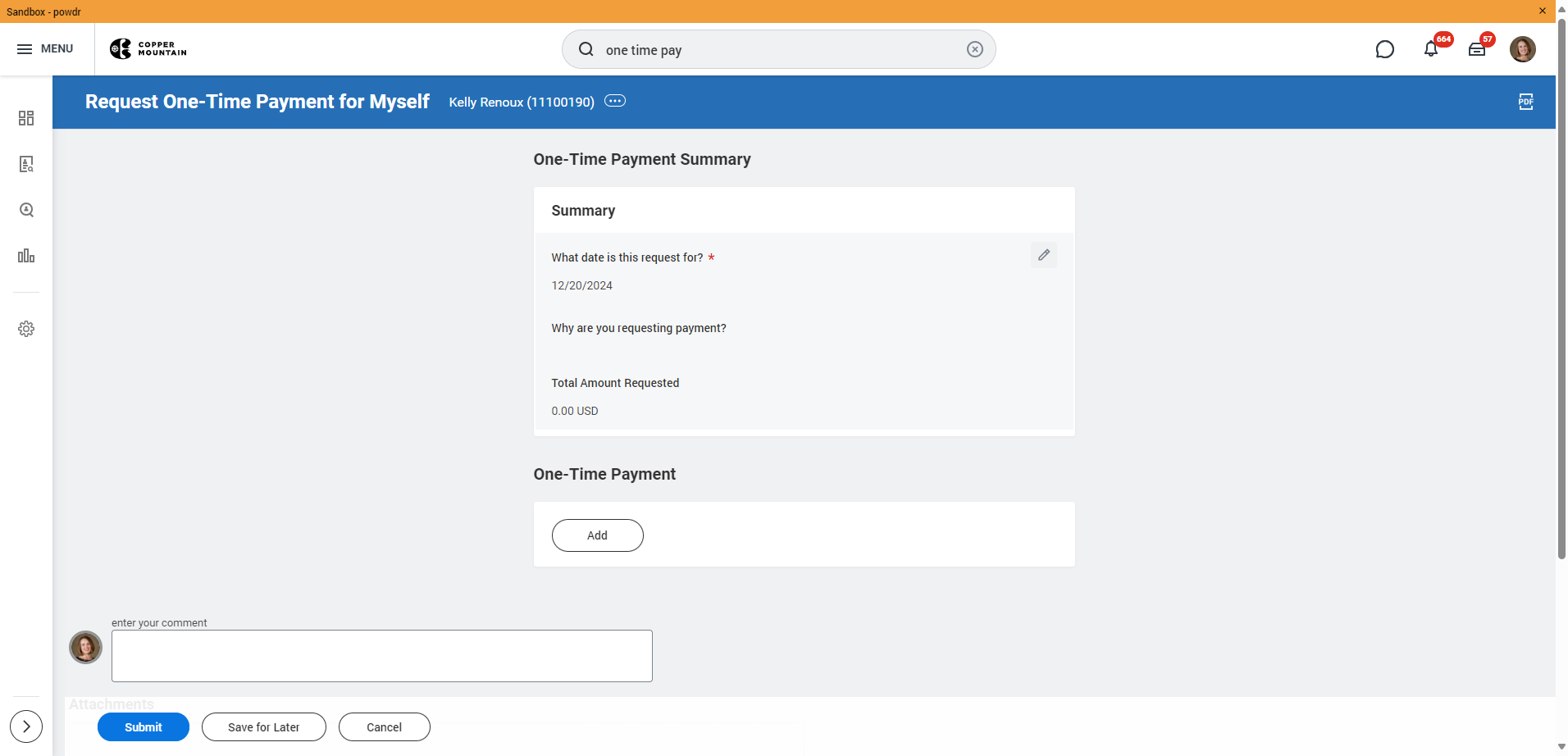Click the Copper Mountain logo
The width and height of the screenshot is (1568, 756).
coord(148,49)
